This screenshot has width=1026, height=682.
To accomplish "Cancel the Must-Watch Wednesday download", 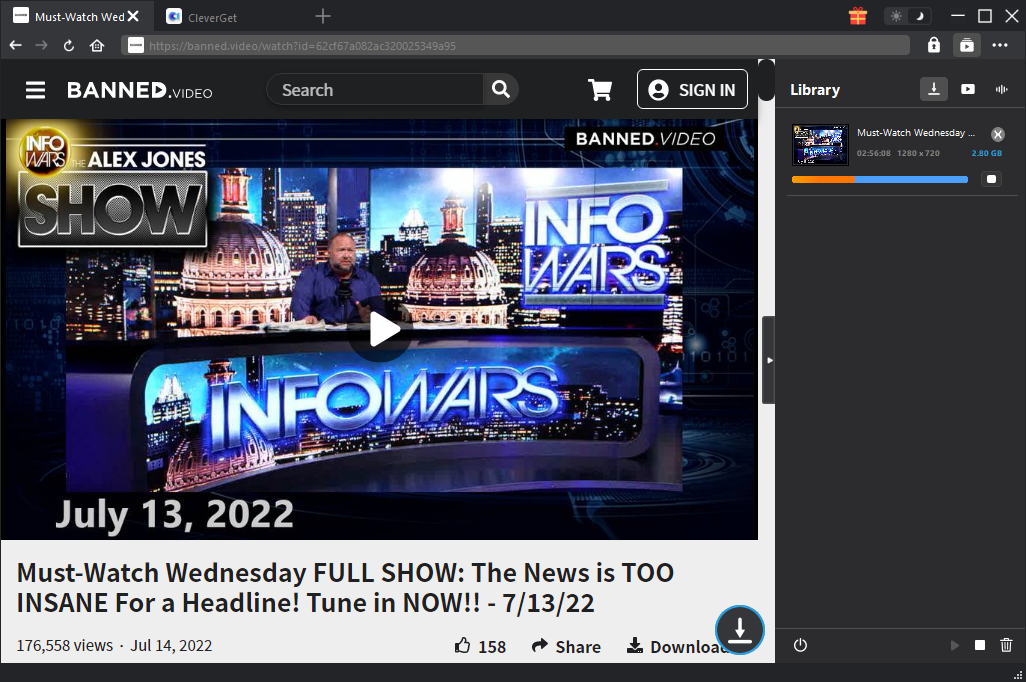I will pos(997,134).
